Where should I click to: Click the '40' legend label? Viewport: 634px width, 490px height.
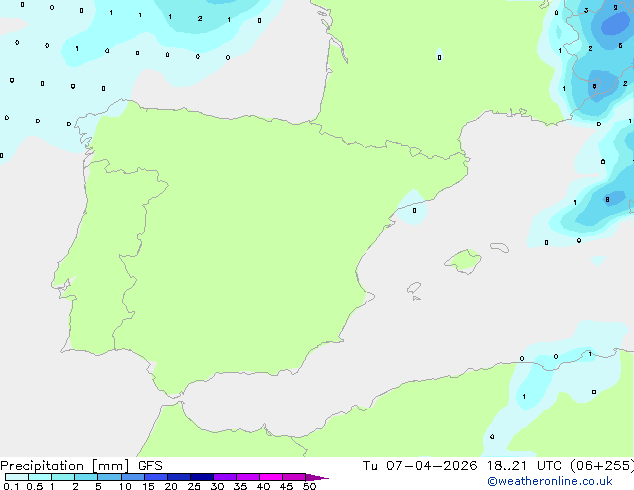coord(263,486)
